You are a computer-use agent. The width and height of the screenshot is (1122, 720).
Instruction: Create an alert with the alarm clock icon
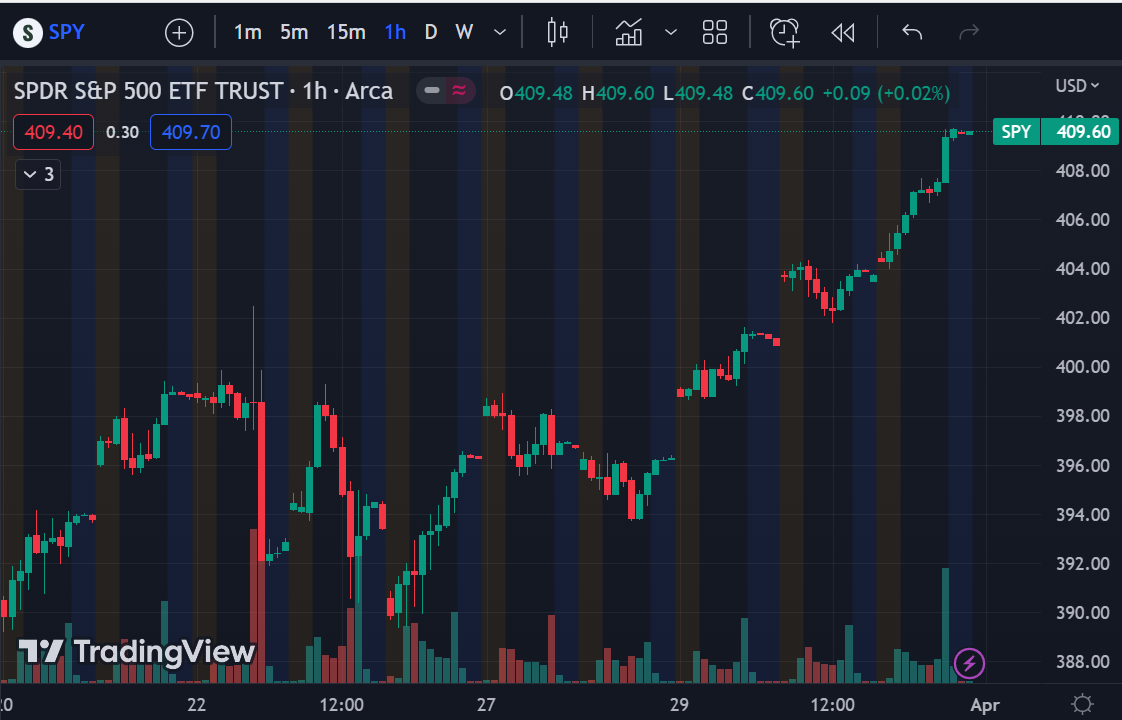click(784, 32)
